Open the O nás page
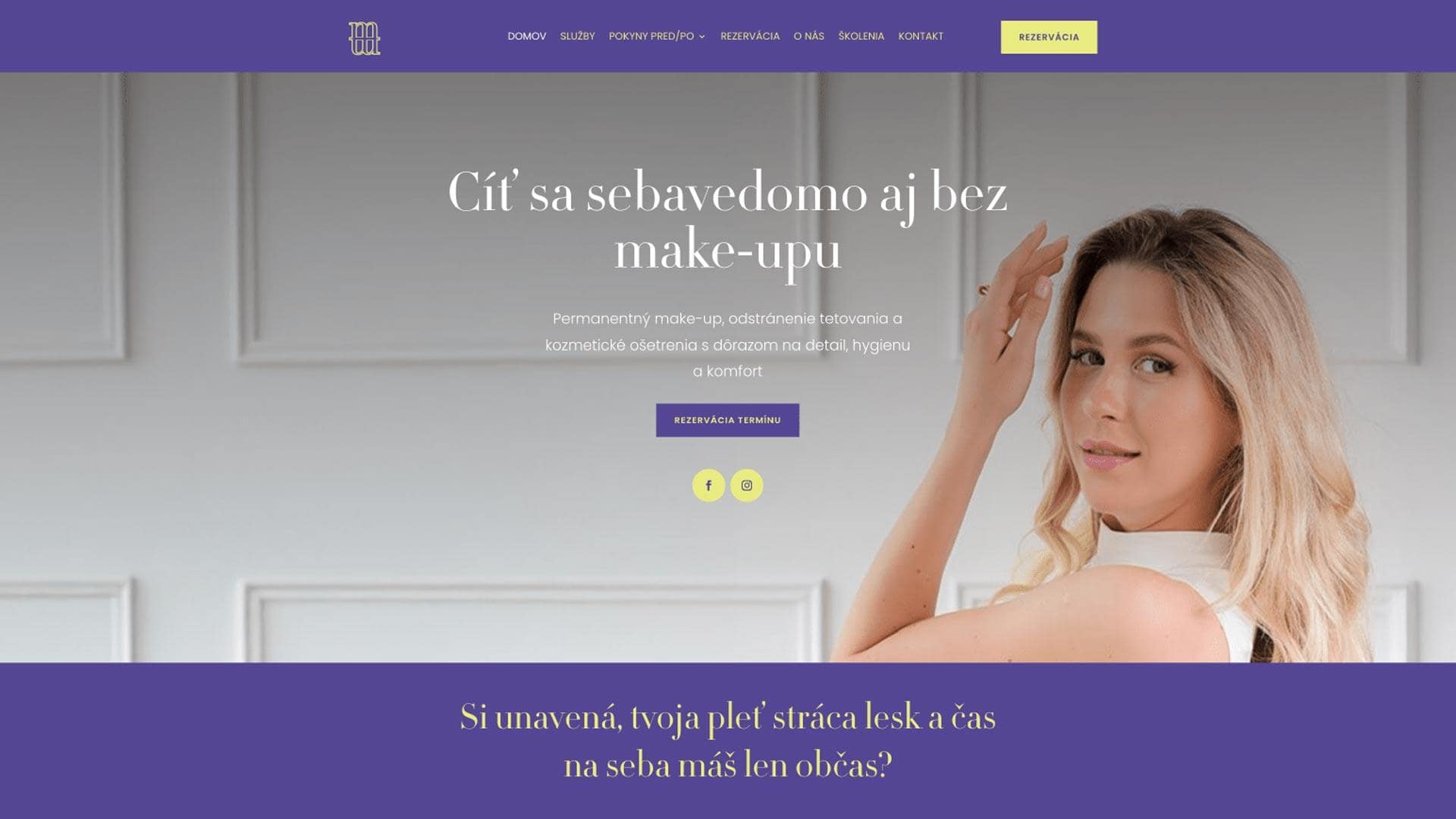Screen dimensions: 1456x819 click(808, 36)
